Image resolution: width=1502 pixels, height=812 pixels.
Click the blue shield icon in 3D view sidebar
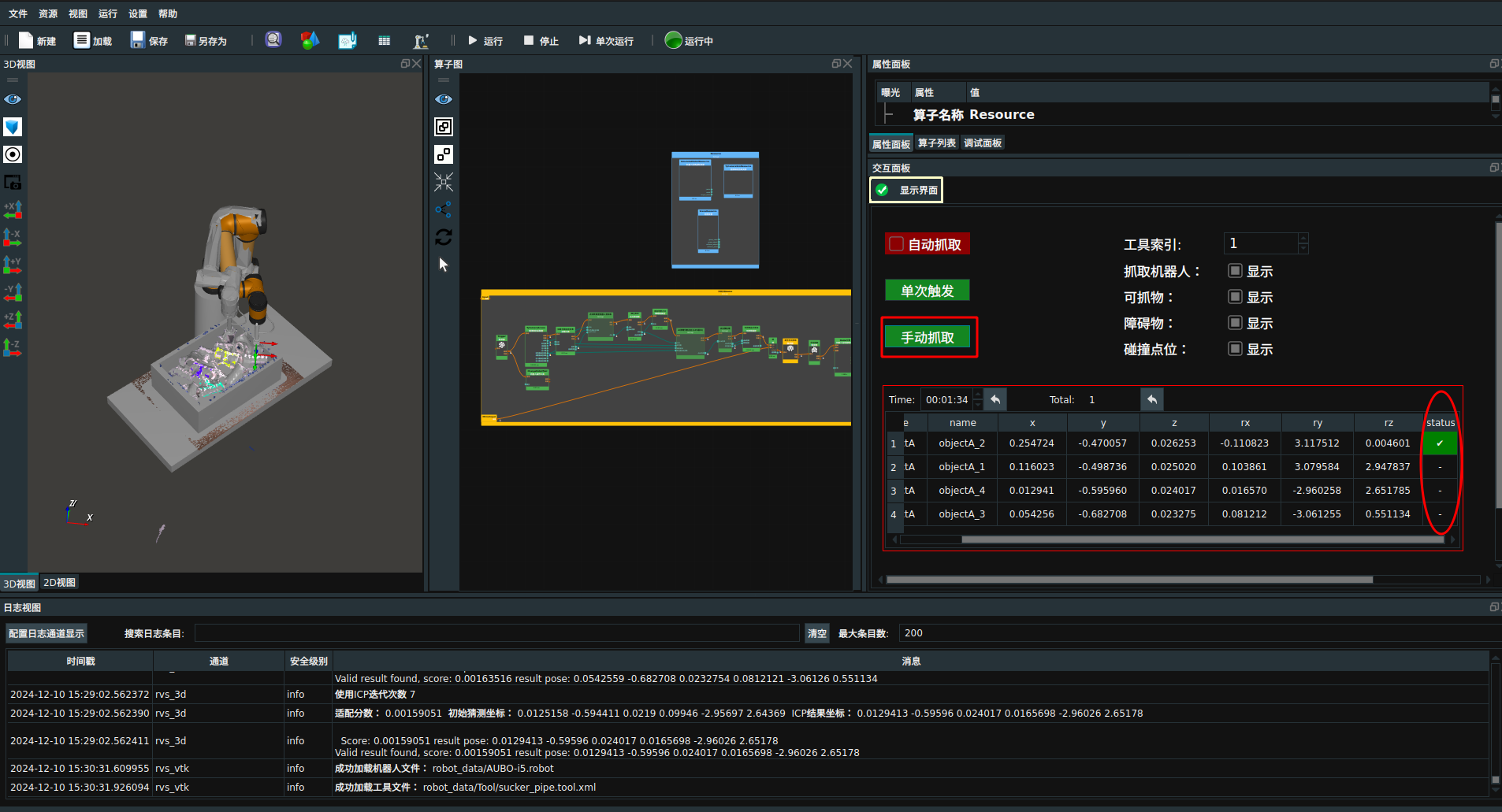tap(13, 127)
